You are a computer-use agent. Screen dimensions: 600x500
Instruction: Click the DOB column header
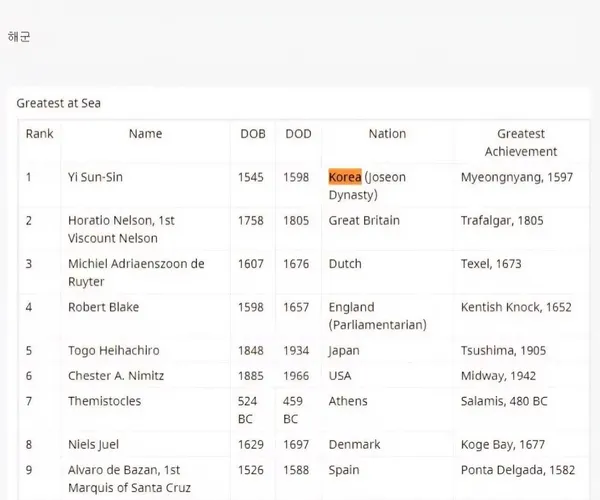click(x=253, y=134)
